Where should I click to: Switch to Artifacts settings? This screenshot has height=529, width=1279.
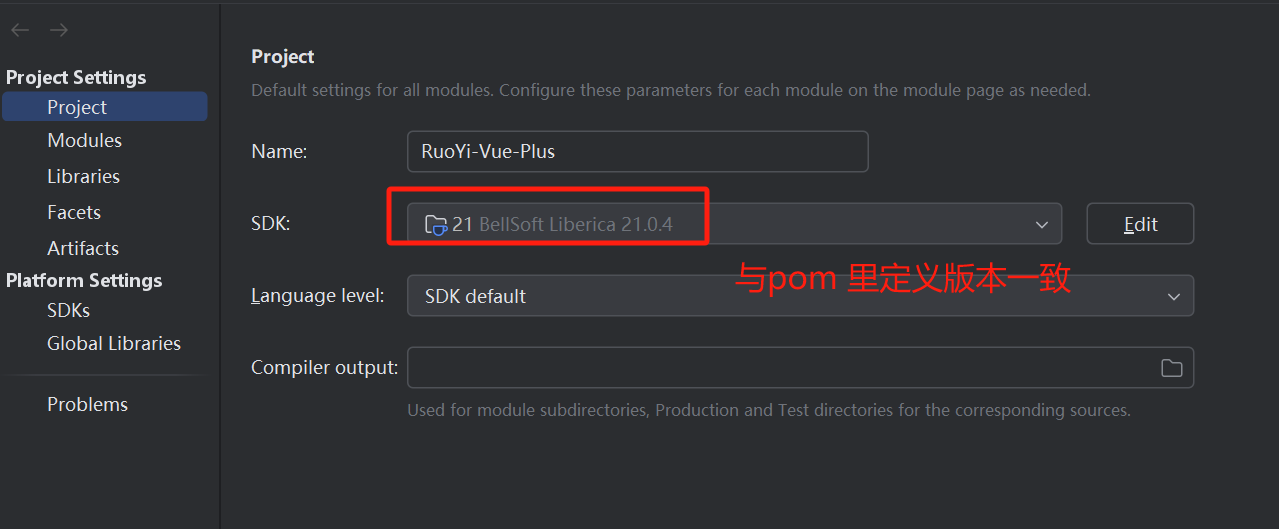click(83, 248)
